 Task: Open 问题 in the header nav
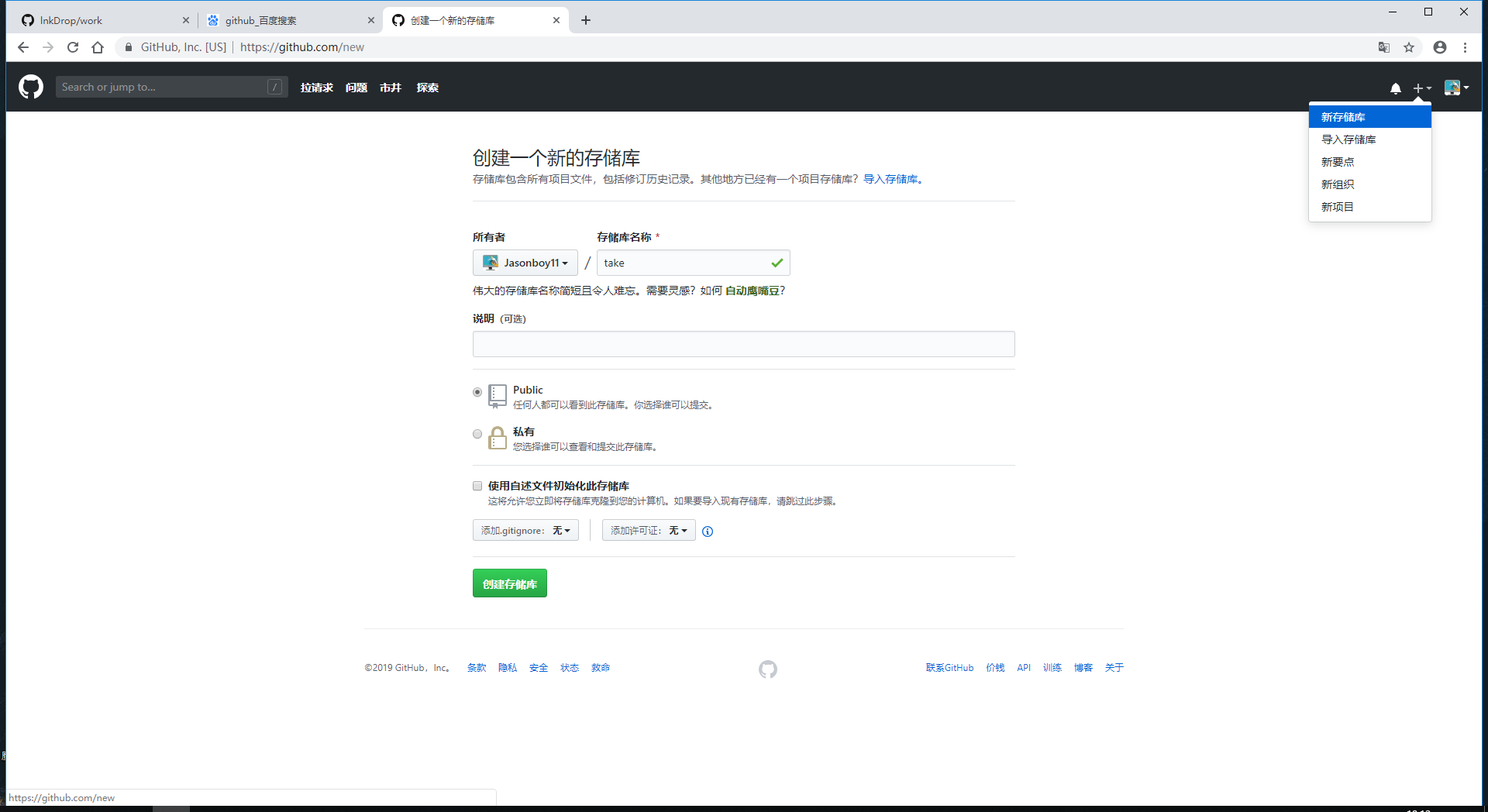point(356,88)
